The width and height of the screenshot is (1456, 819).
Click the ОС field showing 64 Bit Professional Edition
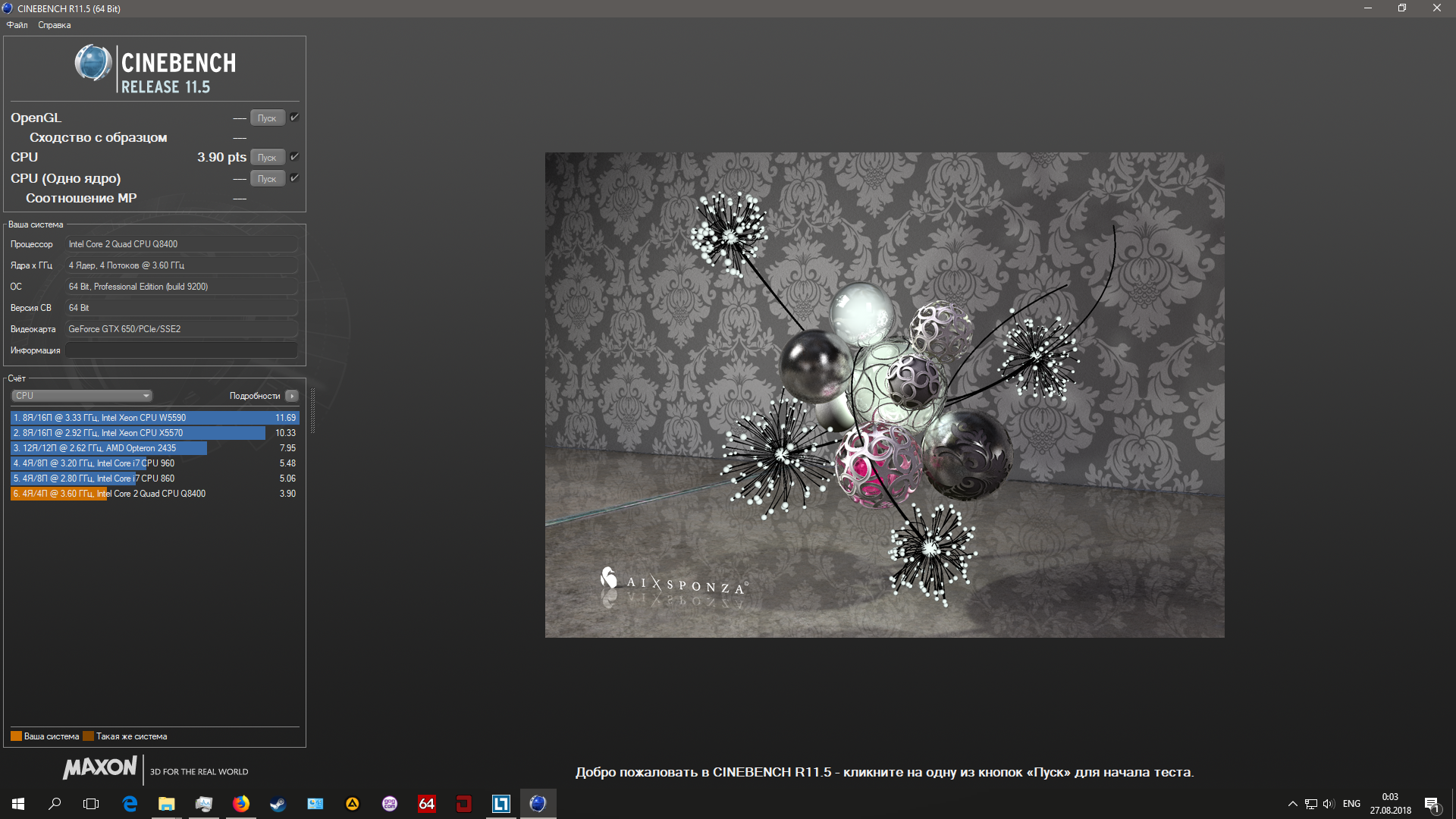181,287
